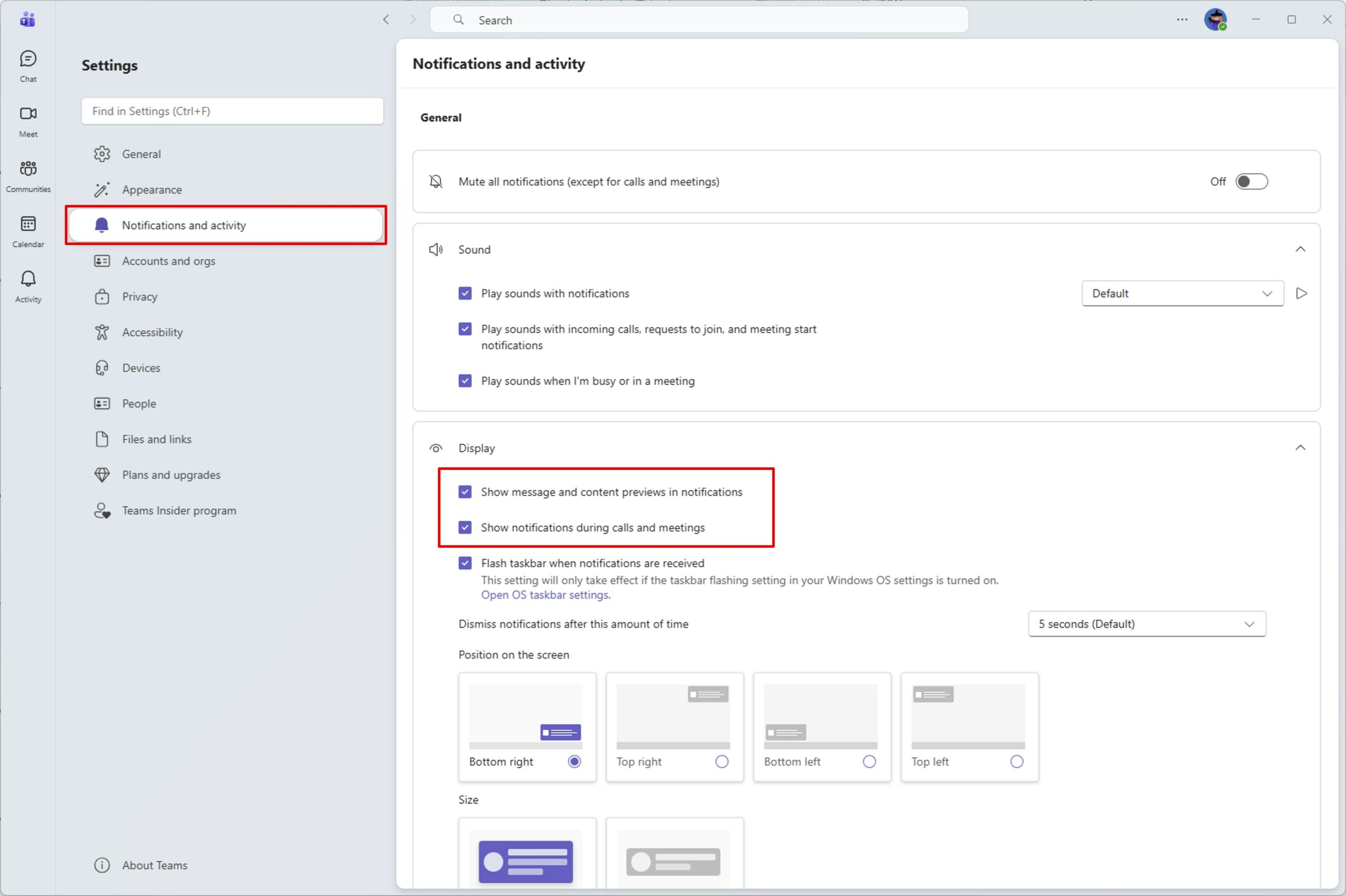Play the selected notification sound
Viewport: 1346px width, 896px height.
(1301, 293)
